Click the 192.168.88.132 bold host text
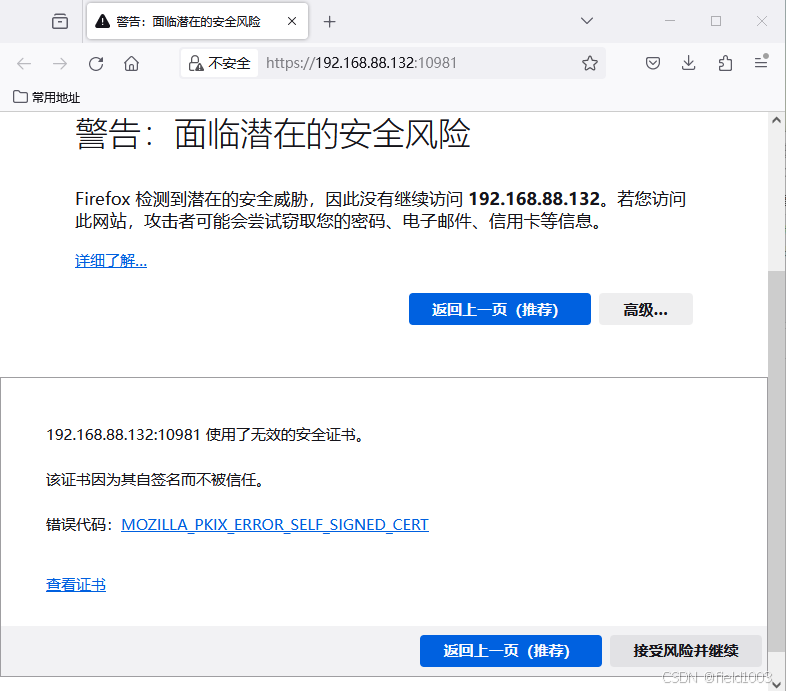 (x=534, y=199)
